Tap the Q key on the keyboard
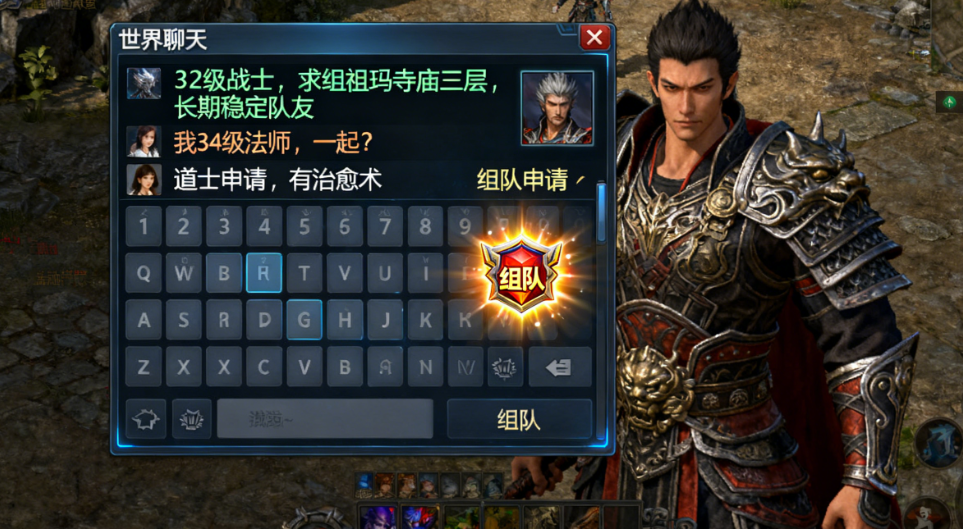Screen dimensions: 963x529 coord(143,273)
